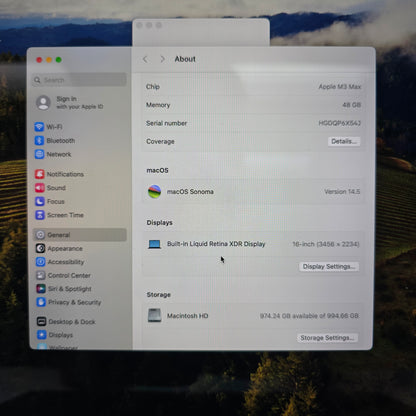
Task: Select General in the sidebar
Action: point(80,235)
